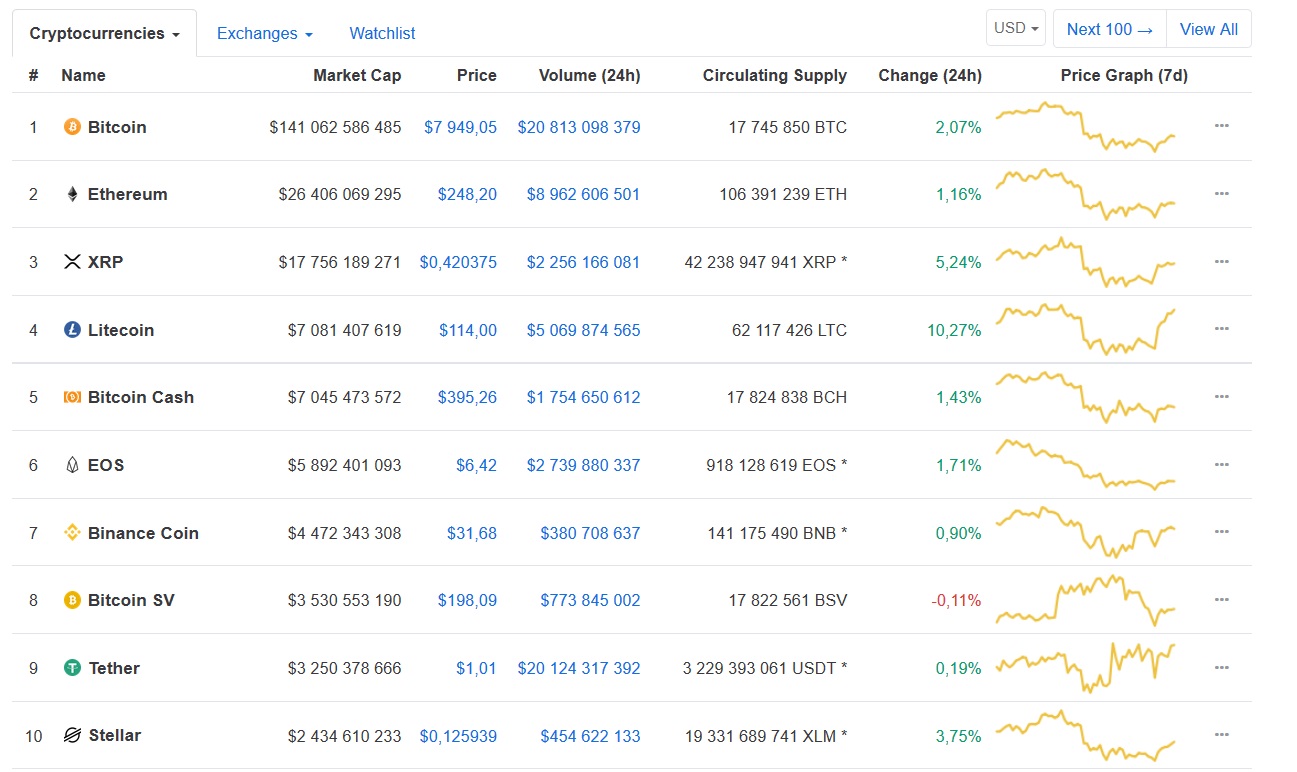Screen dimensions: 1297x772
Task: Sort by the Change (24h) column header
Action: 930,75
